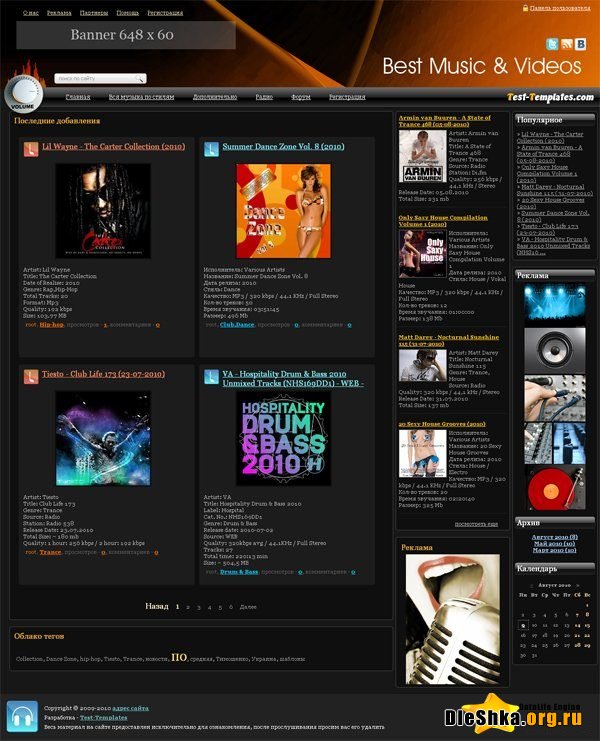600x741 pixels.
Task: Open the Реклама link in the top menu
Action: point(59,13)
